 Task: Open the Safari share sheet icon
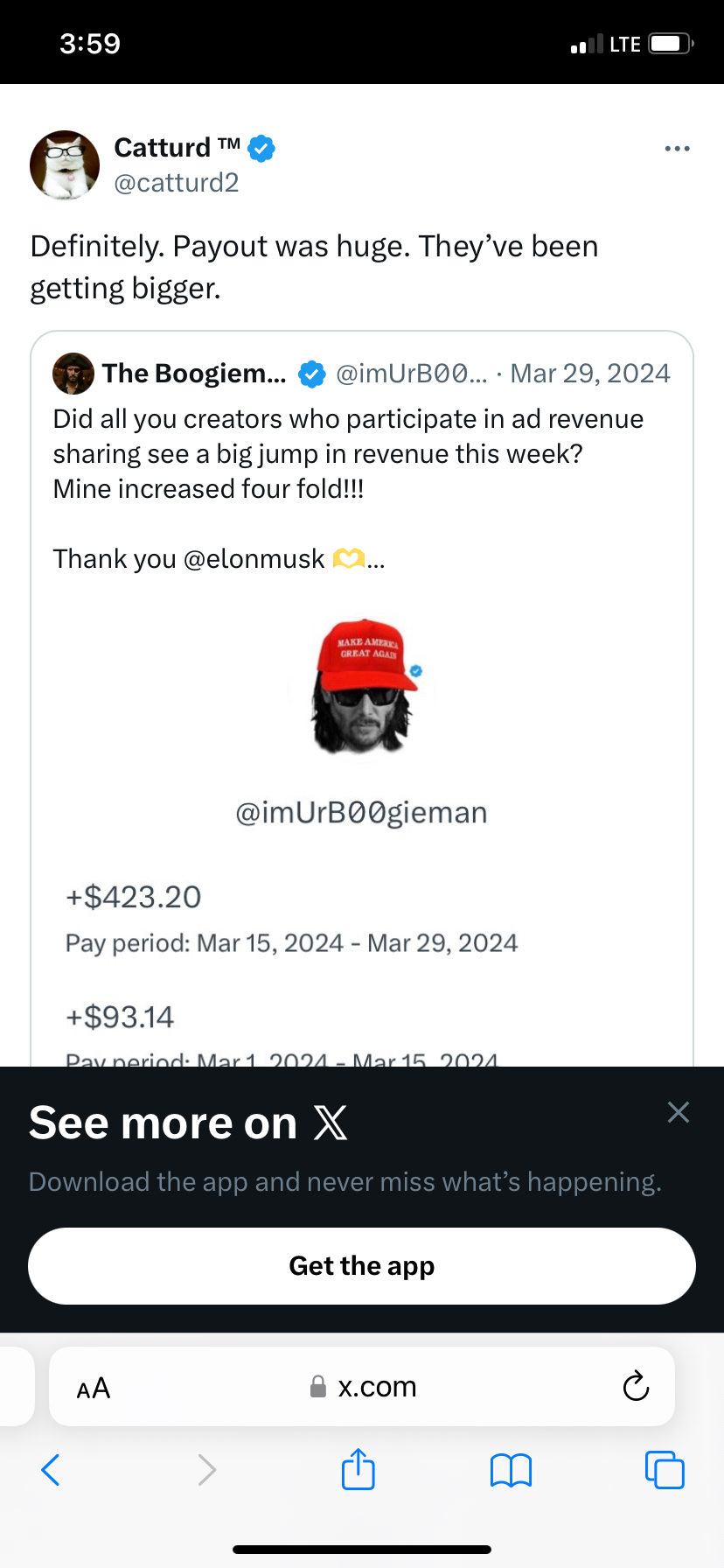coord(359,1469)
